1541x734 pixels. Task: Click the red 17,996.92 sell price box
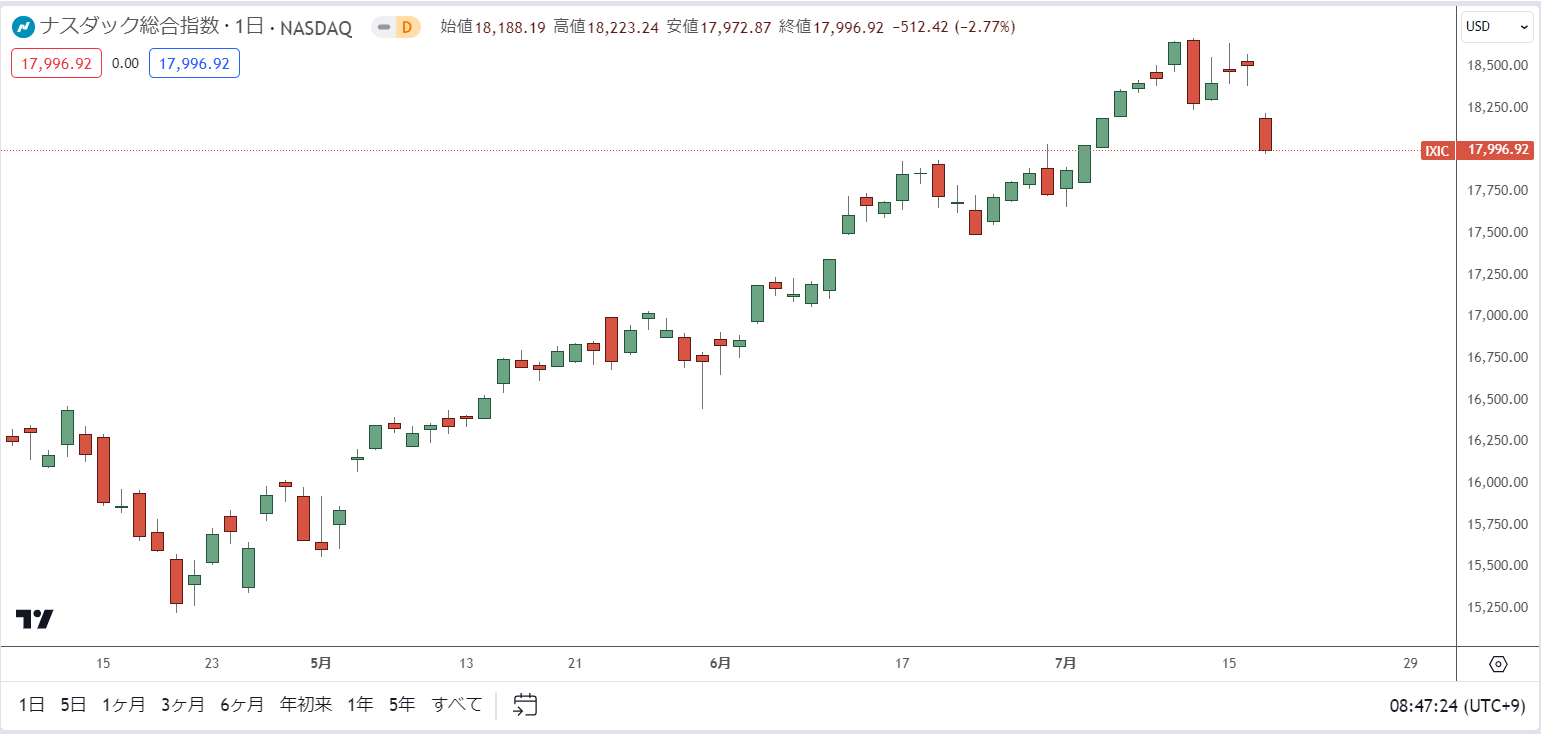click(x=57, y=63)
